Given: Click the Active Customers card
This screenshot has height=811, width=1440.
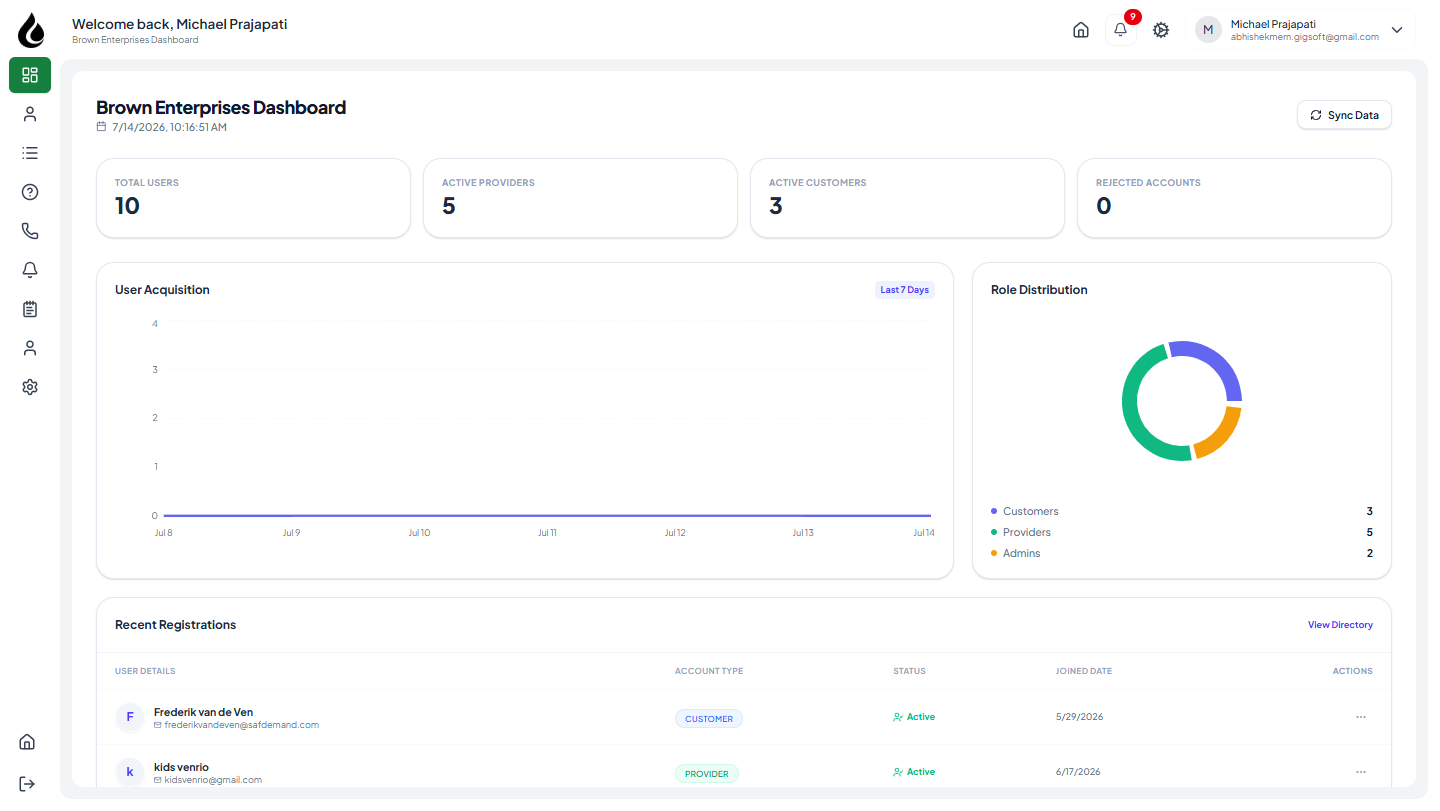Looking at the screenshot, I should click(907, 198).
